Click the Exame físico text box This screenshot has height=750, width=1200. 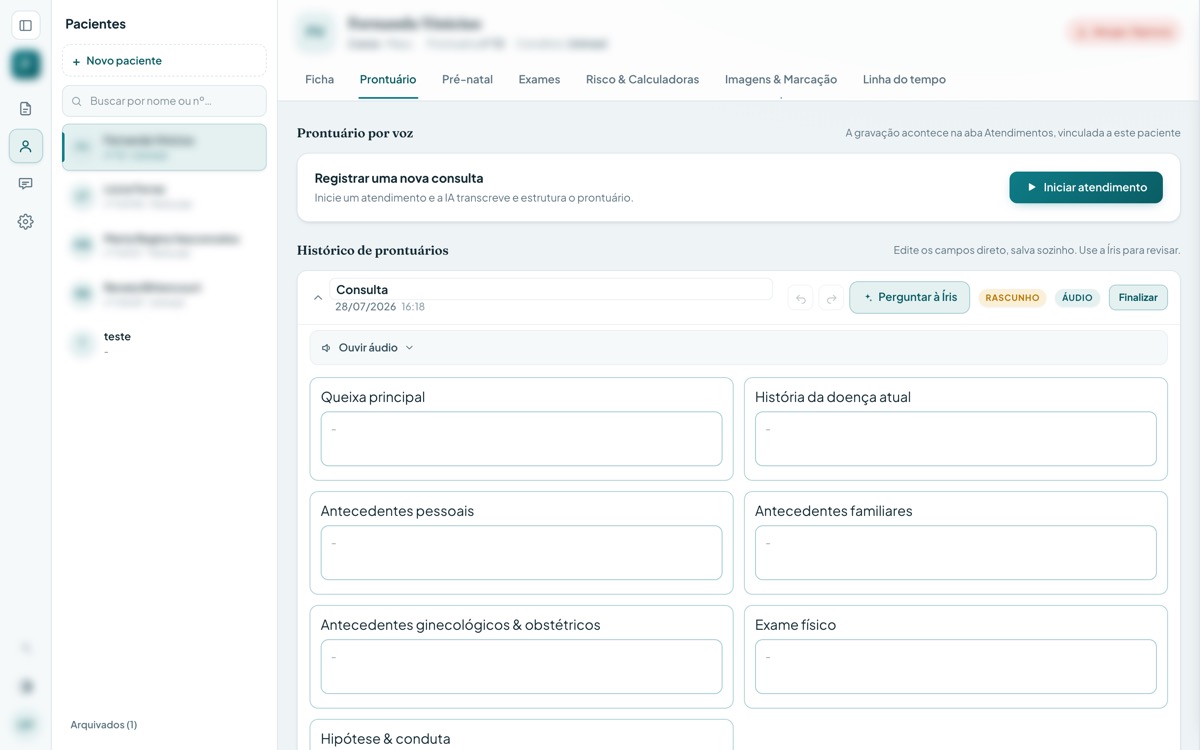point(955,667)
